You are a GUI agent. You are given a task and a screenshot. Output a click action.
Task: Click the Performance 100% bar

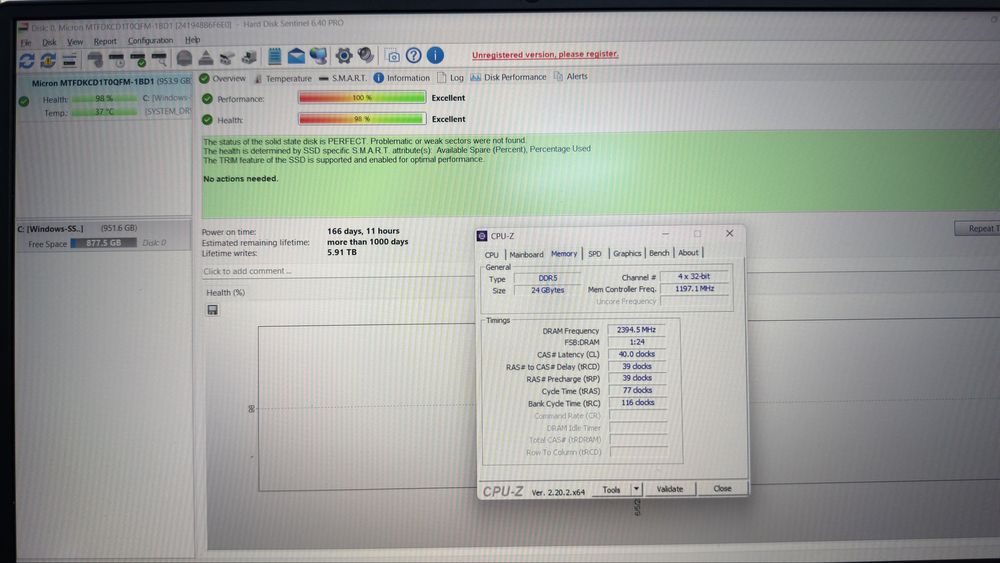(362, 98)
